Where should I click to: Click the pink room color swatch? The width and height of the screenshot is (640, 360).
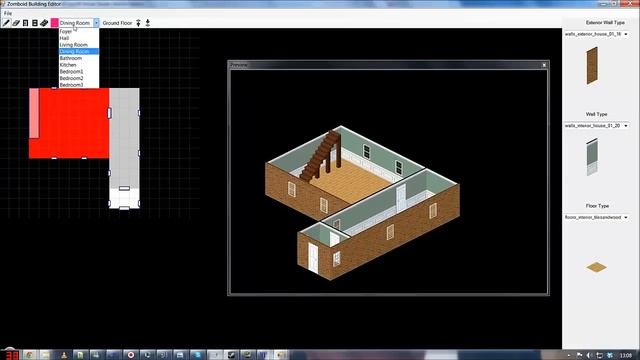click(x=54, y=23)
